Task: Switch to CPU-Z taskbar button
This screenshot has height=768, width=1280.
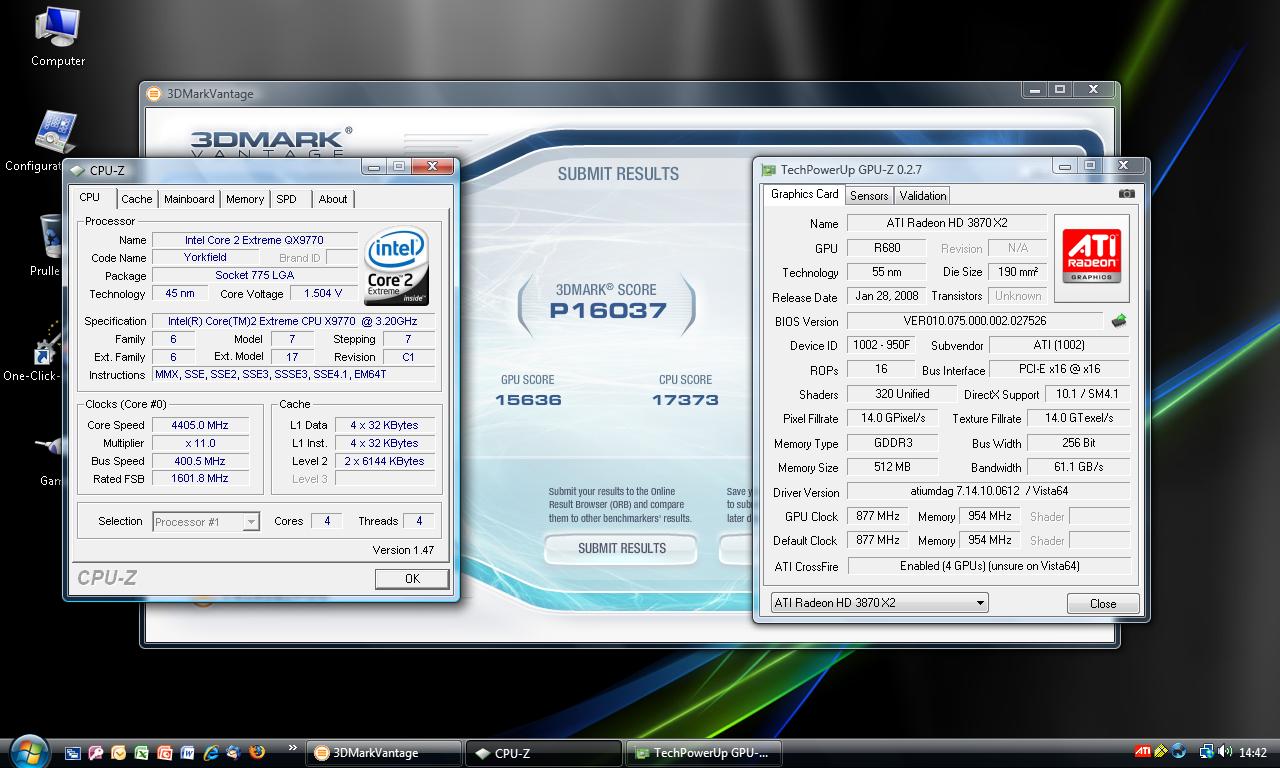Action: (x=545, y=753)
